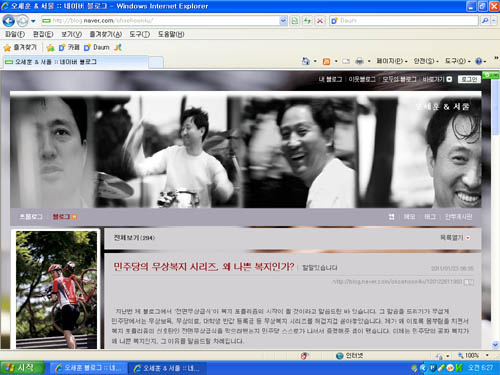
Task: Click the magnifier search button
Action: tap(485, 21)
